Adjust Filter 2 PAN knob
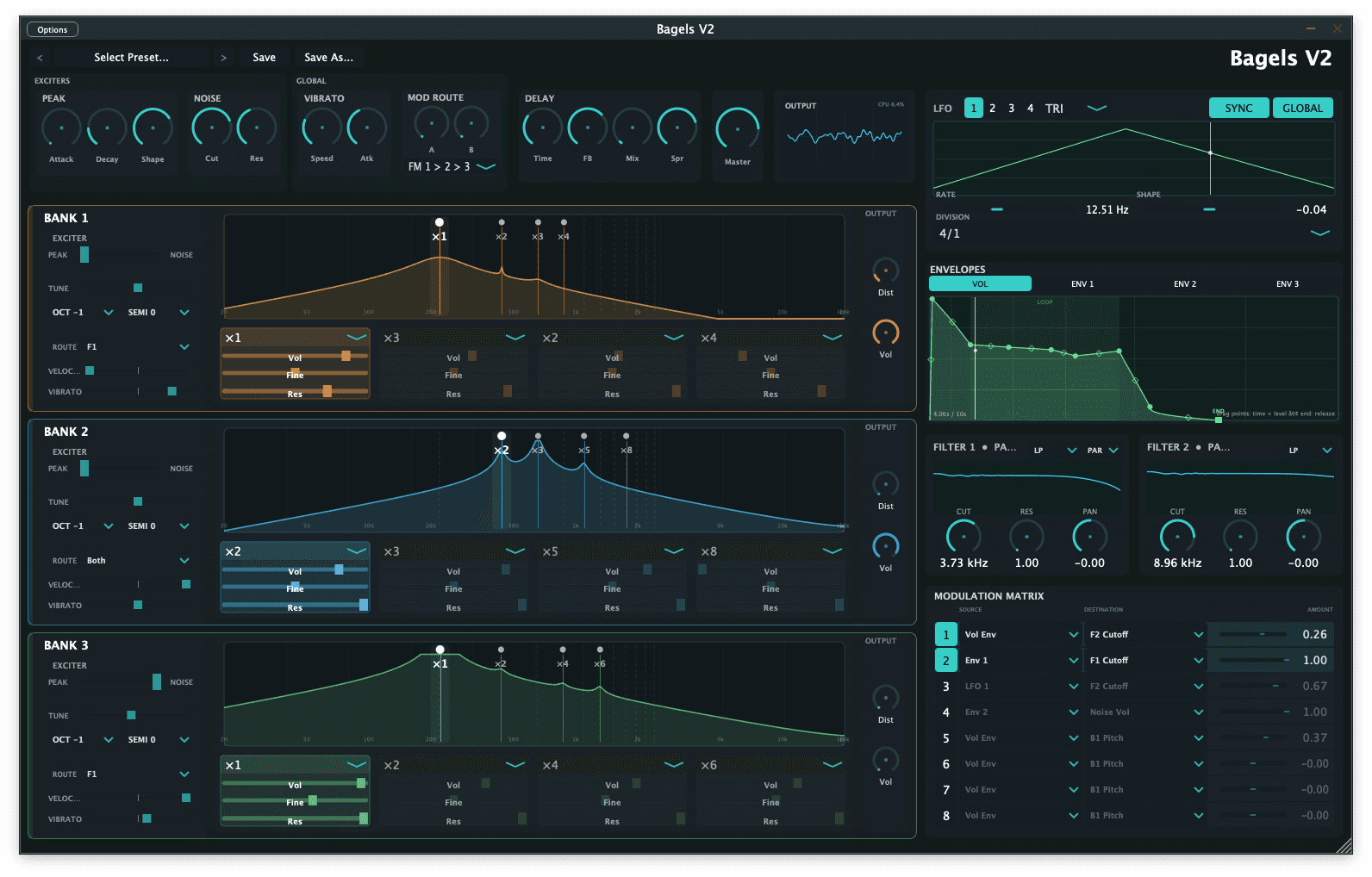 click(1303, 537)
